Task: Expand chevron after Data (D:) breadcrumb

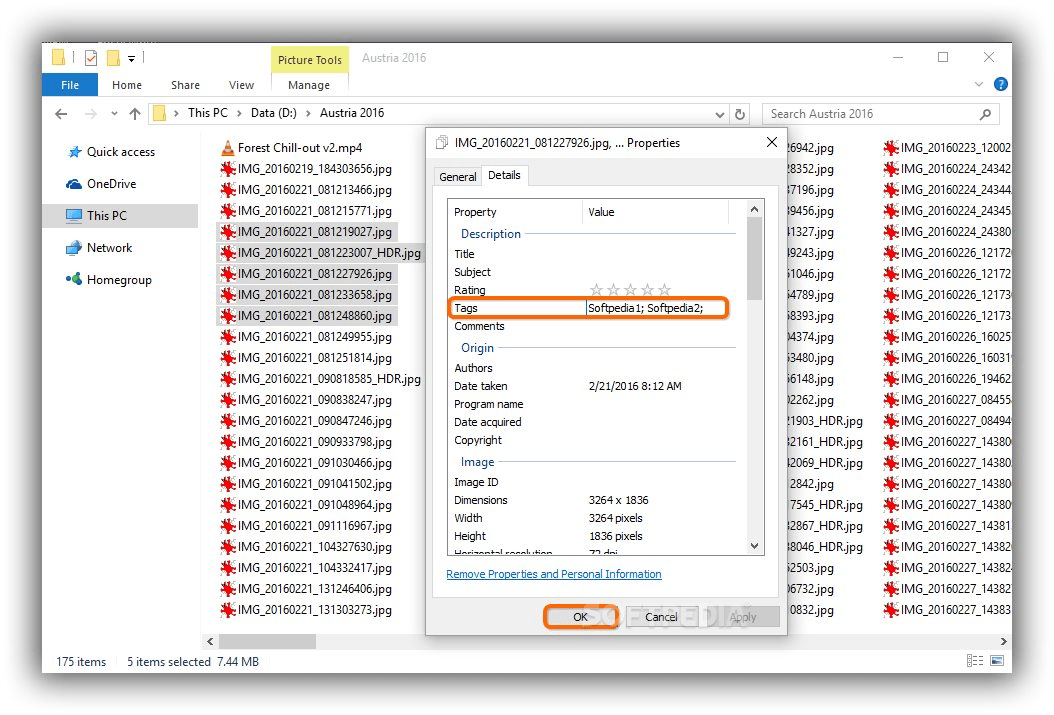Action: point(309,114)
